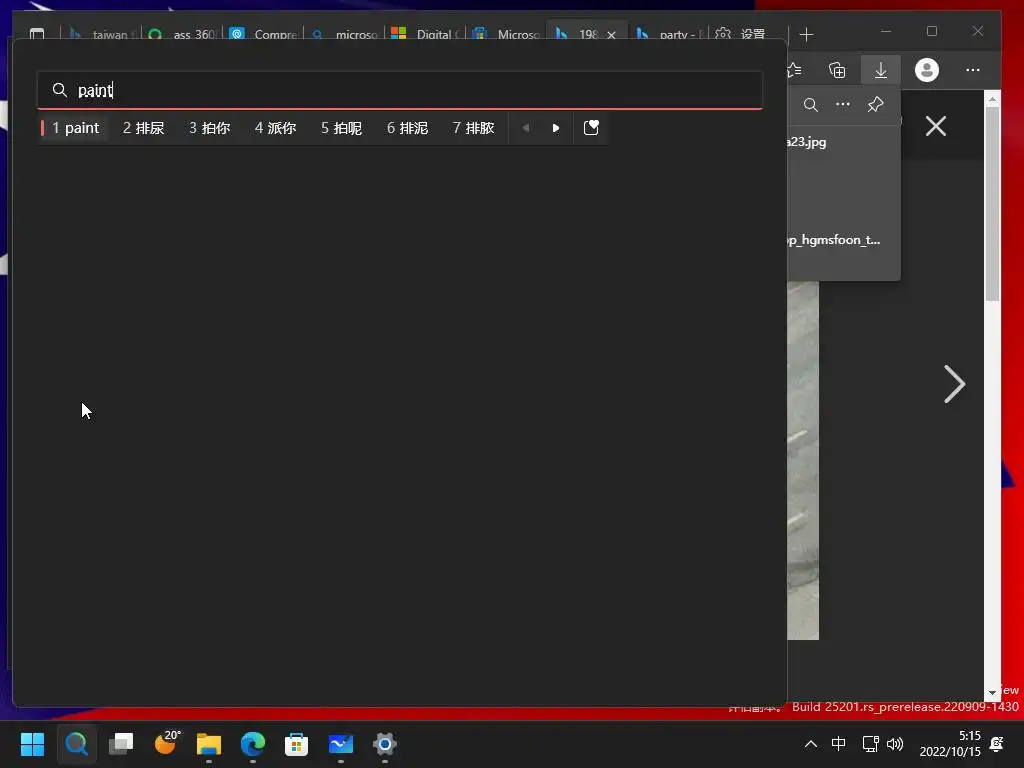Select IME candidate 4 派你
1024x768 pixels.
click(x=276, y=128)
